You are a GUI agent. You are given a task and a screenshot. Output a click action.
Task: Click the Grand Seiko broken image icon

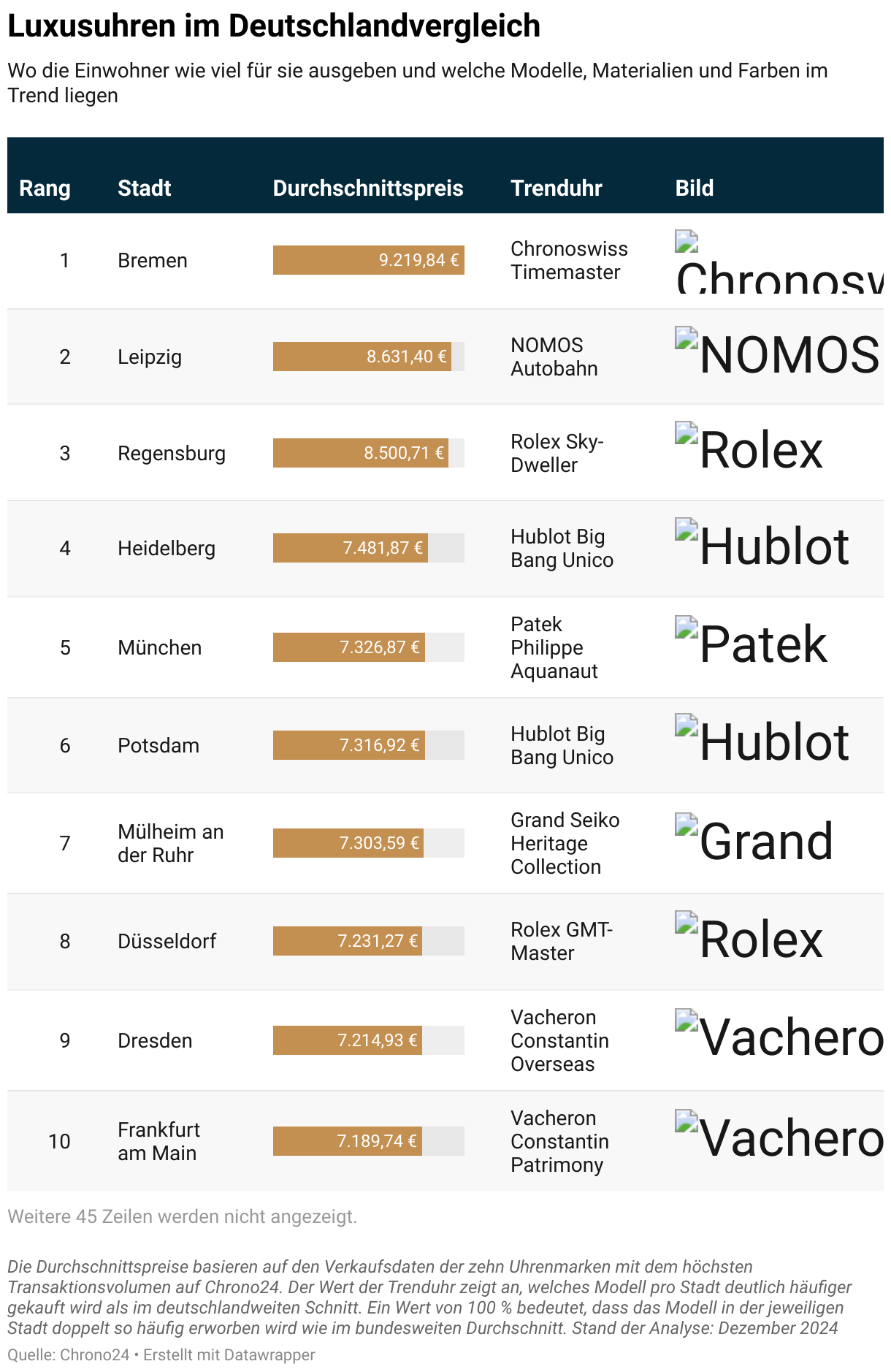coord(687,824)
